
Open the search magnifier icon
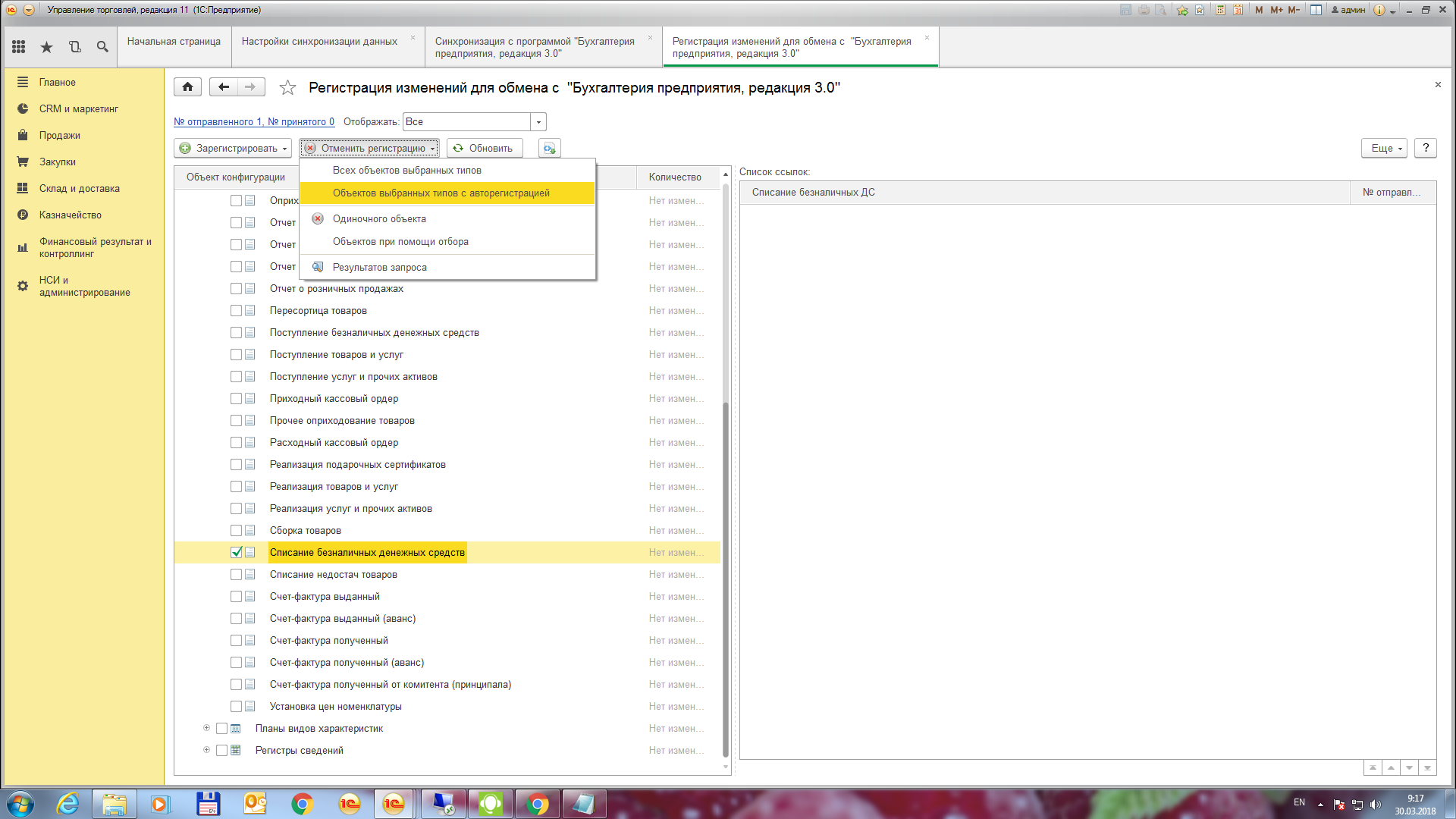coord(102,47)
